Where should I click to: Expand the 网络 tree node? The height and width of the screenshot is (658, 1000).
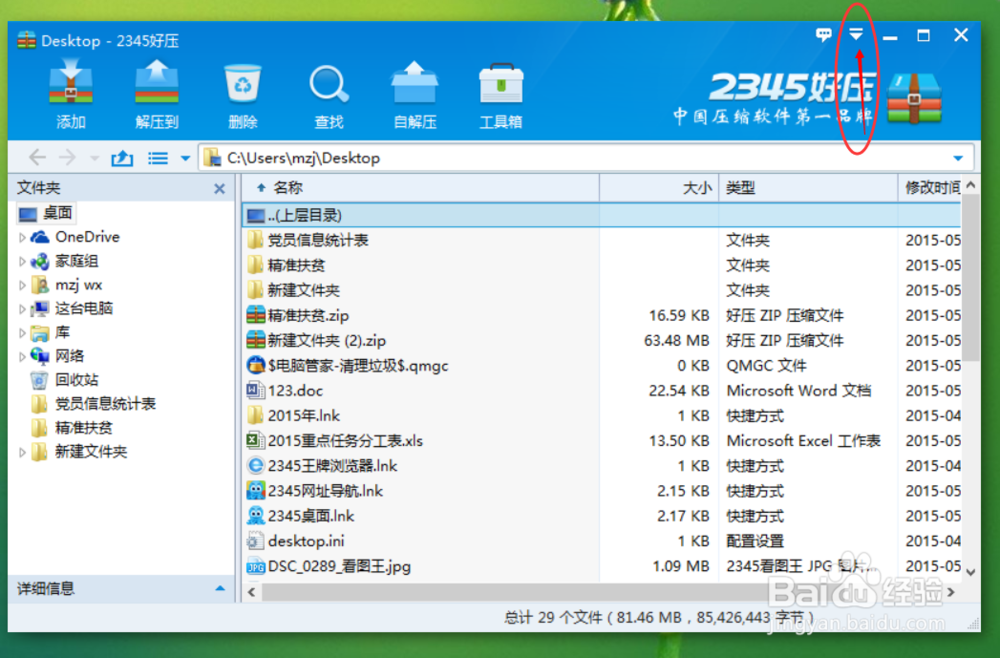pos(22,356)
